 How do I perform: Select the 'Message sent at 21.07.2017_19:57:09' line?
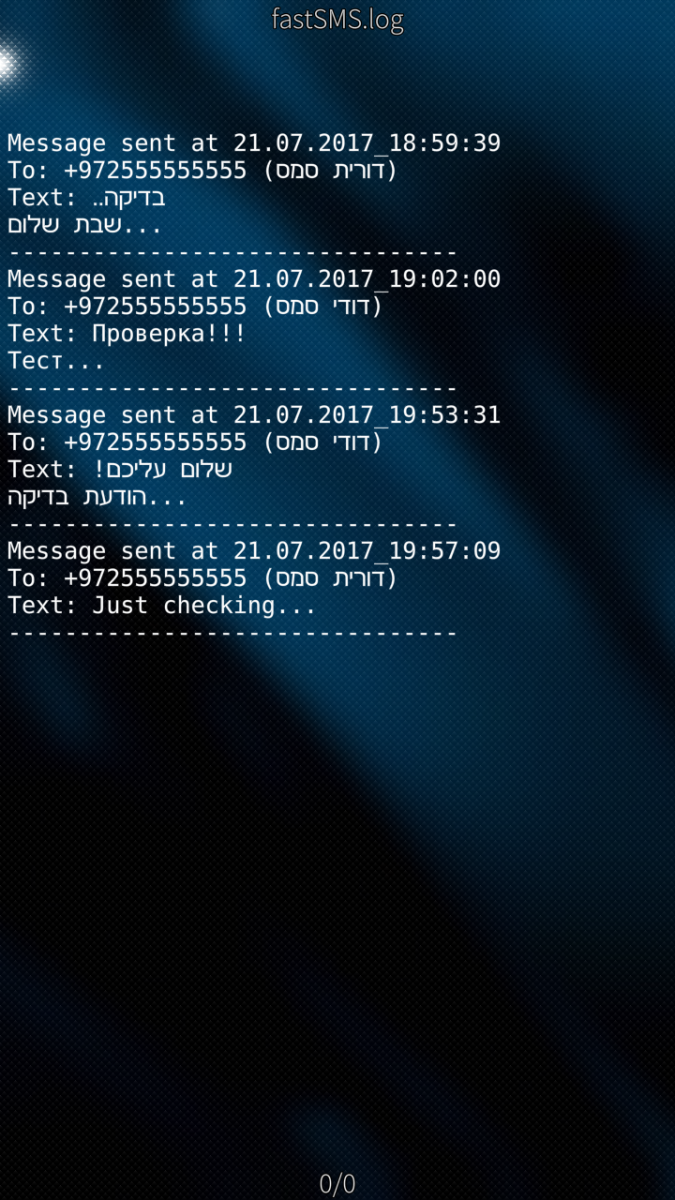point(254,552)
